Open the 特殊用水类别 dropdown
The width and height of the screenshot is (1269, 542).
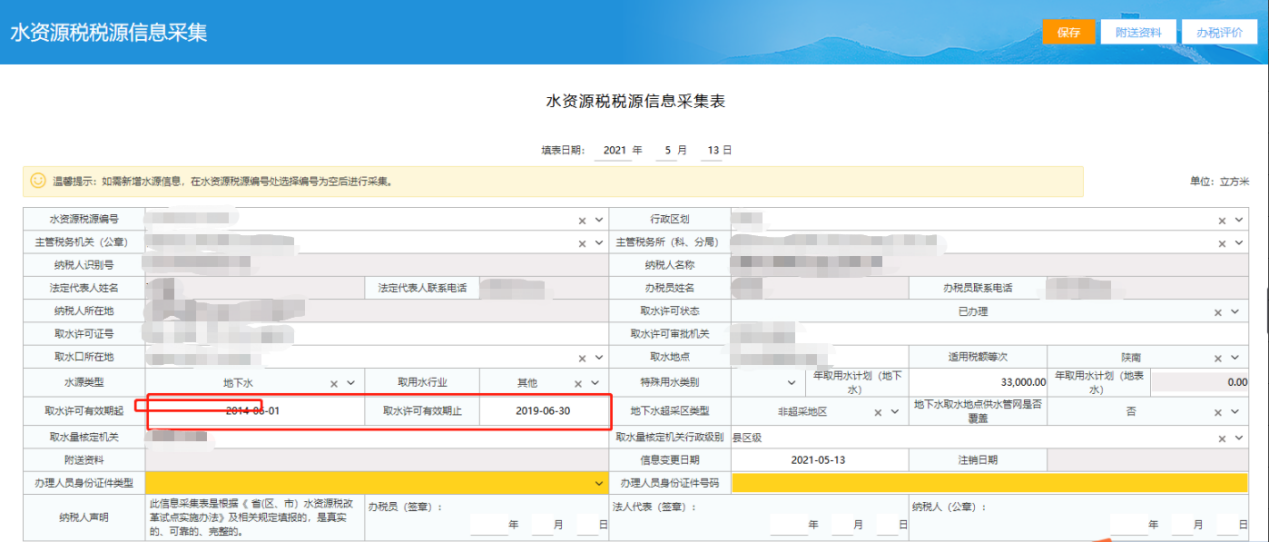coord(790,382)
